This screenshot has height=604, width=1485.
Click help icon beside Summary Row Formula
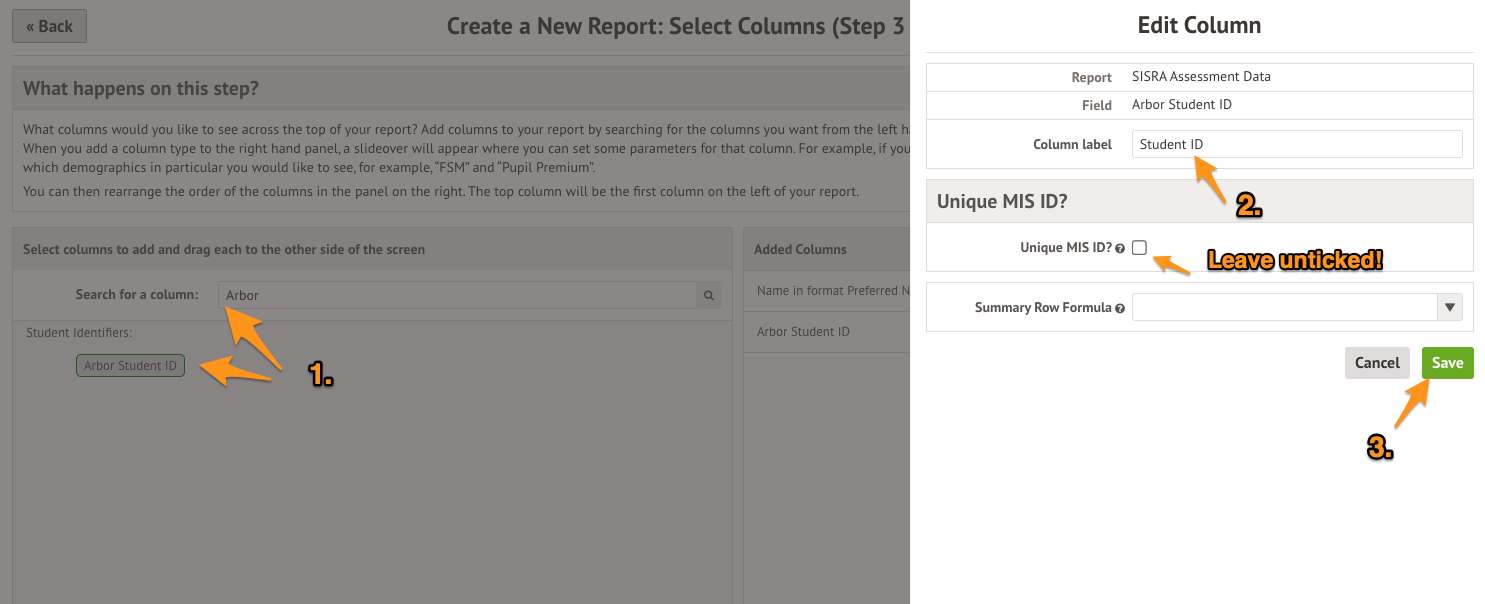coord(1120,308)
